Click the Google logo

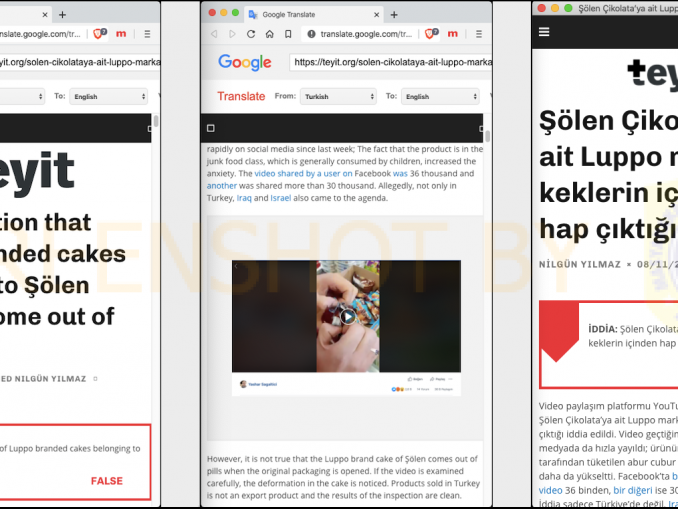(245, 63)
